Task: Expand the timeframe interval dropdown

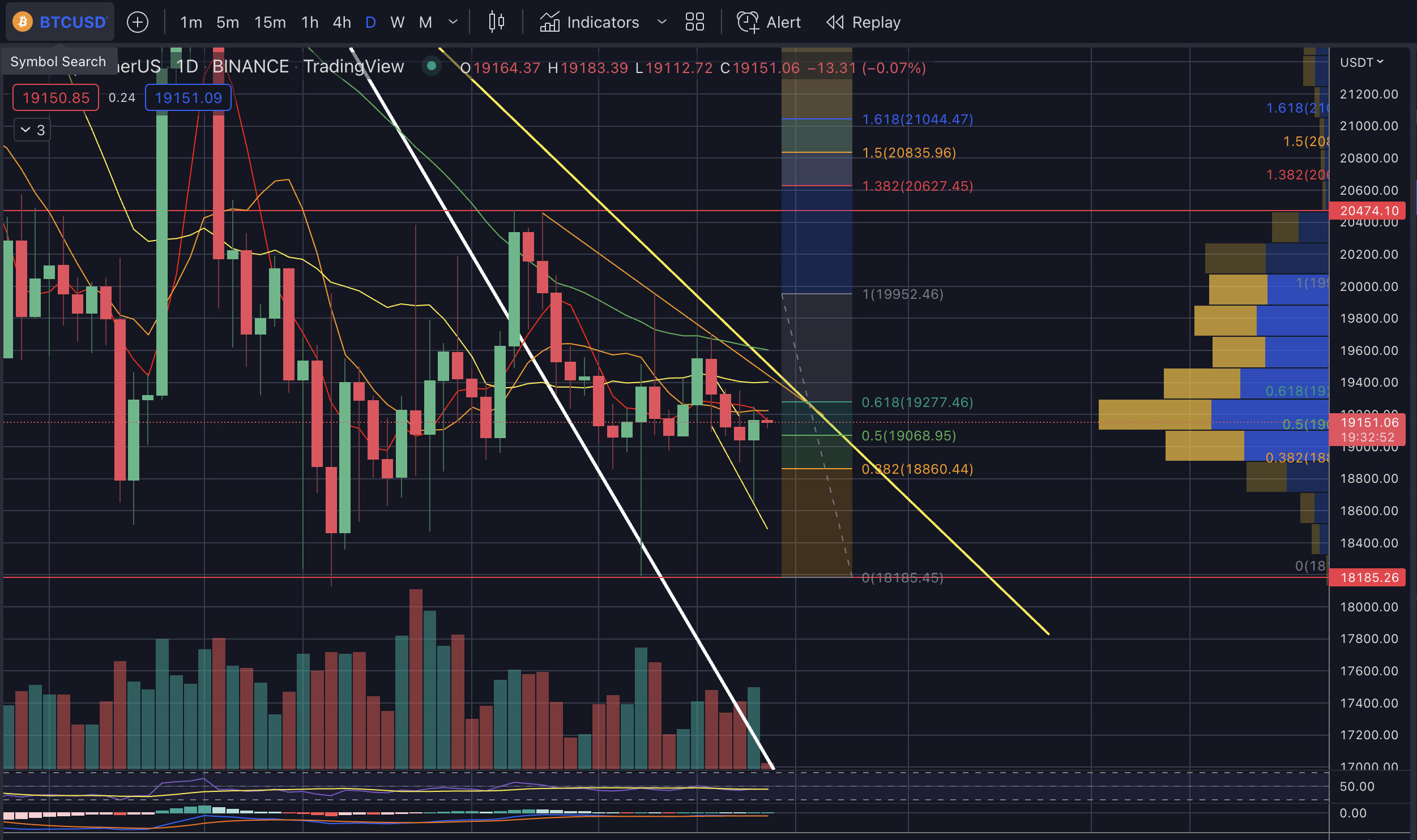Action: click(453, 22)
